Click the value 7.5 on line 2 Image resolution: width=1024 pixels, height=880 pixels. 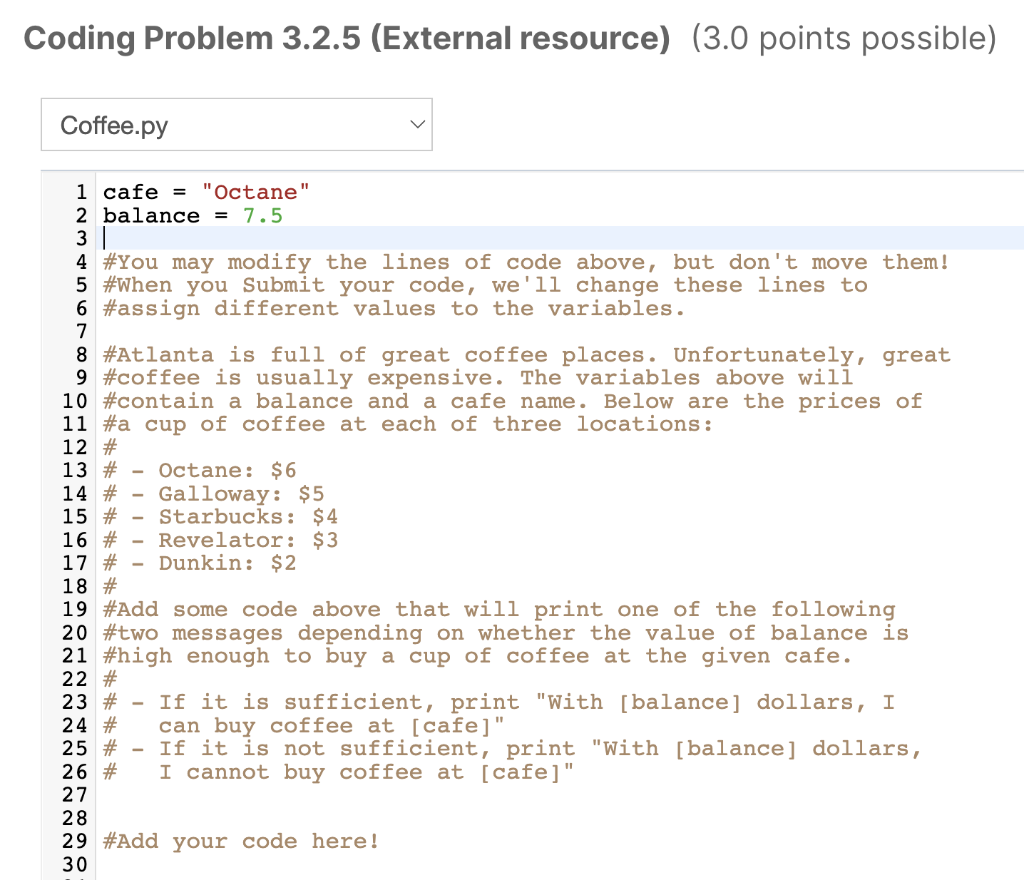[262, 215]
